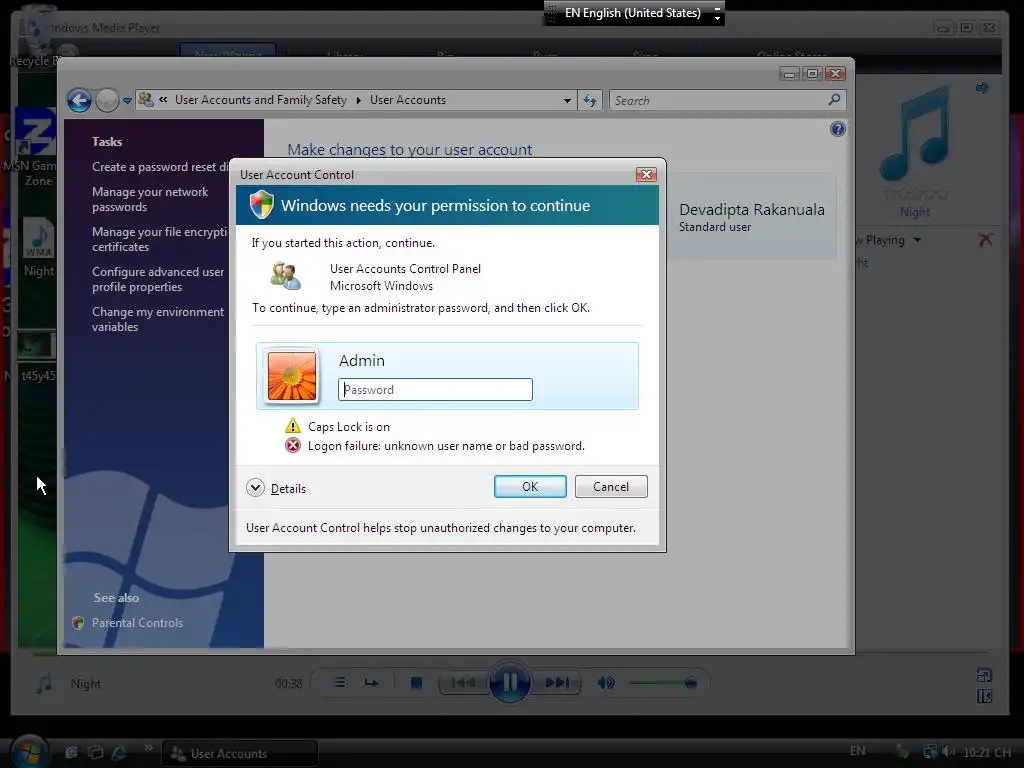Switch Media Player to compact mode
Viewport: 1024px width, 768px height.
coord(984,696)
